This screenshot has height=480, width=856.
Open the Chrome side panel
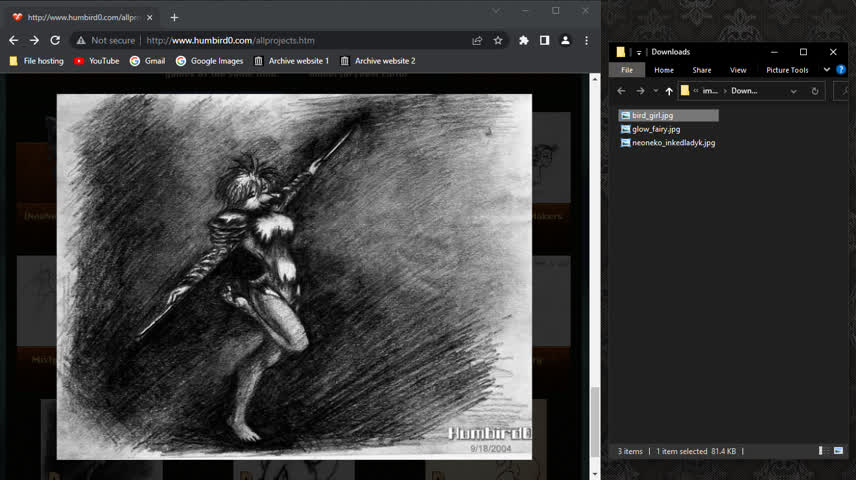[x=544, y=40]
